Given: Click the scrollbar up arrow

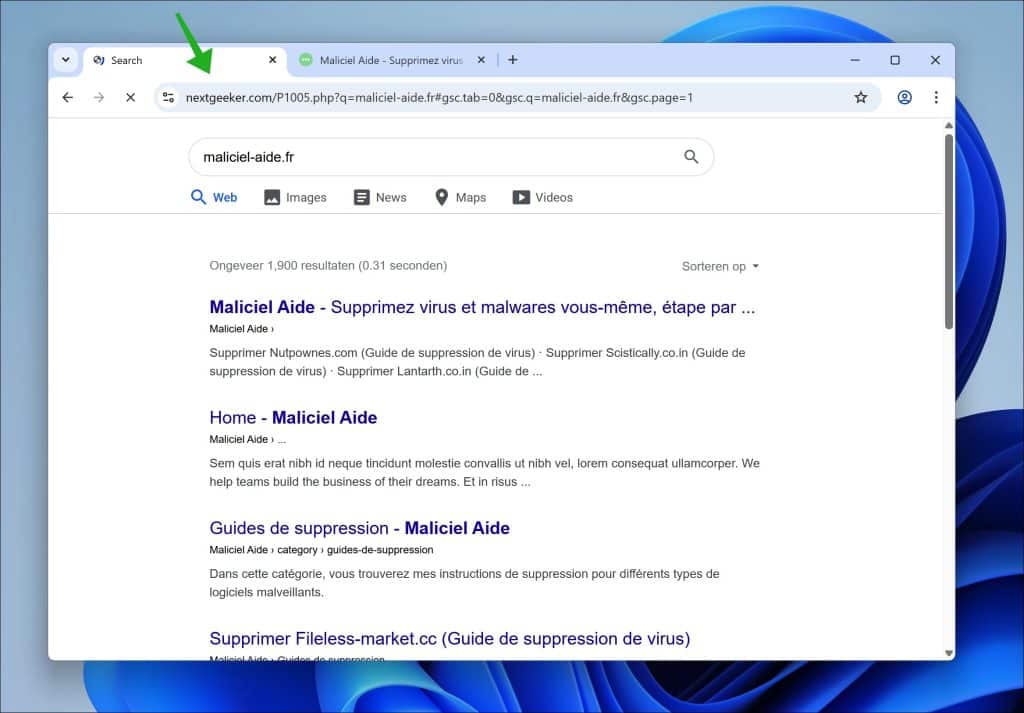Looking at the screenshot, I should click(x=948, y=125).
